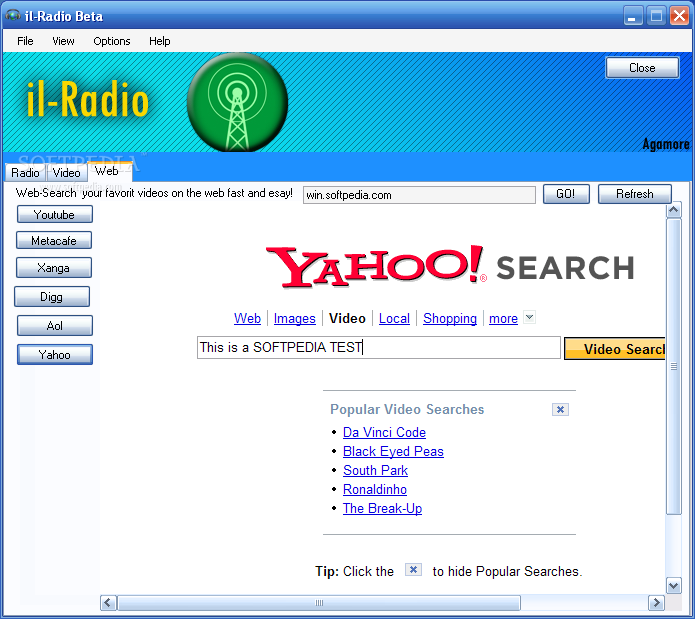Image resolution: width=695 pixels, height=619 pixels.
Task: Click the horizontal scrollbar right arrow
Action: (x=656, y=603)
